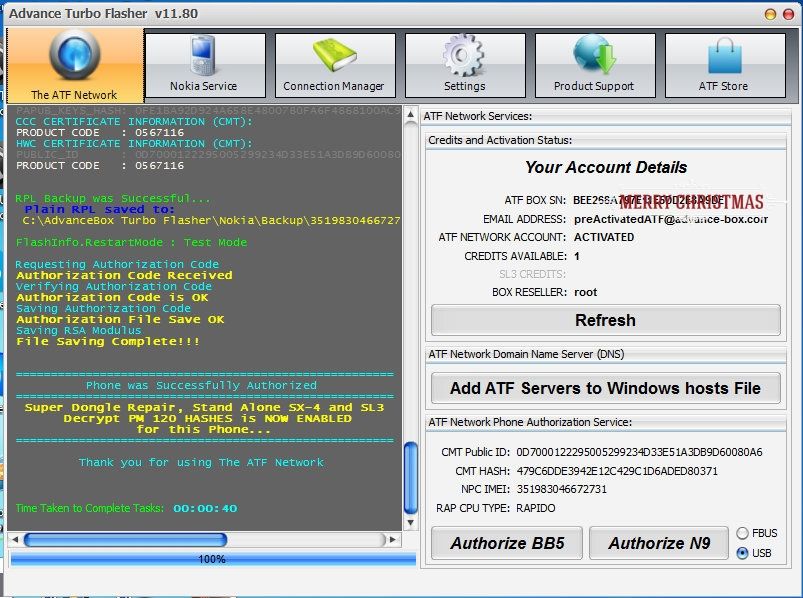Click the CMT Public ID value field
803x598 pixels.
pyautogui.click(x=638, y=452)
